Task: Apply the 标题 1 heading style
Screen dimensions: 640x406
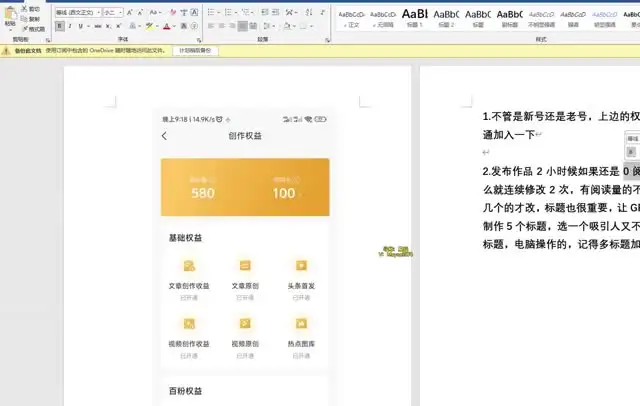Action: [415, 17]
